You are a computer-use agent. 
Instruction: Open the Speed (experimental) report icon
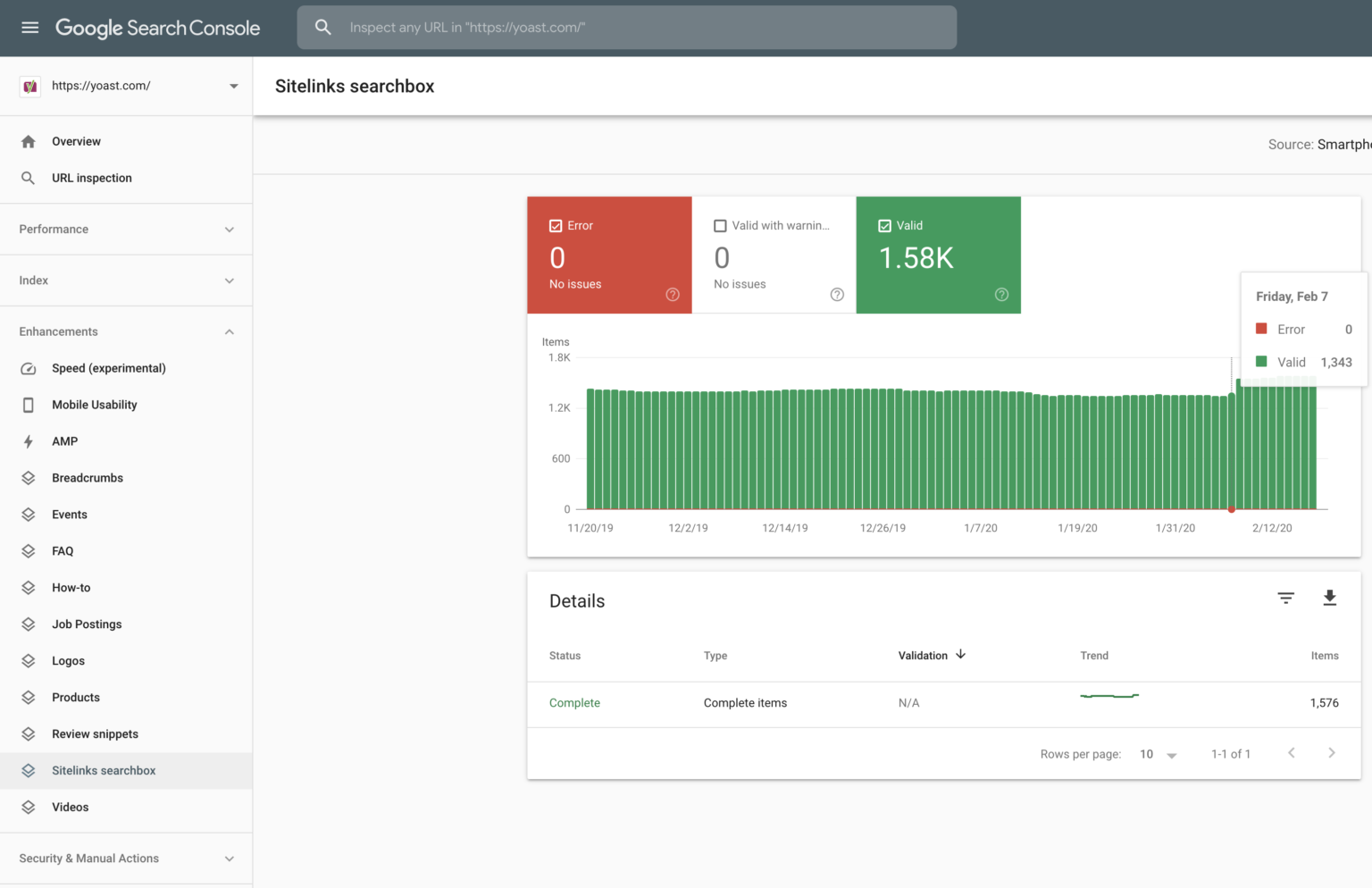(x=28, y=368)
